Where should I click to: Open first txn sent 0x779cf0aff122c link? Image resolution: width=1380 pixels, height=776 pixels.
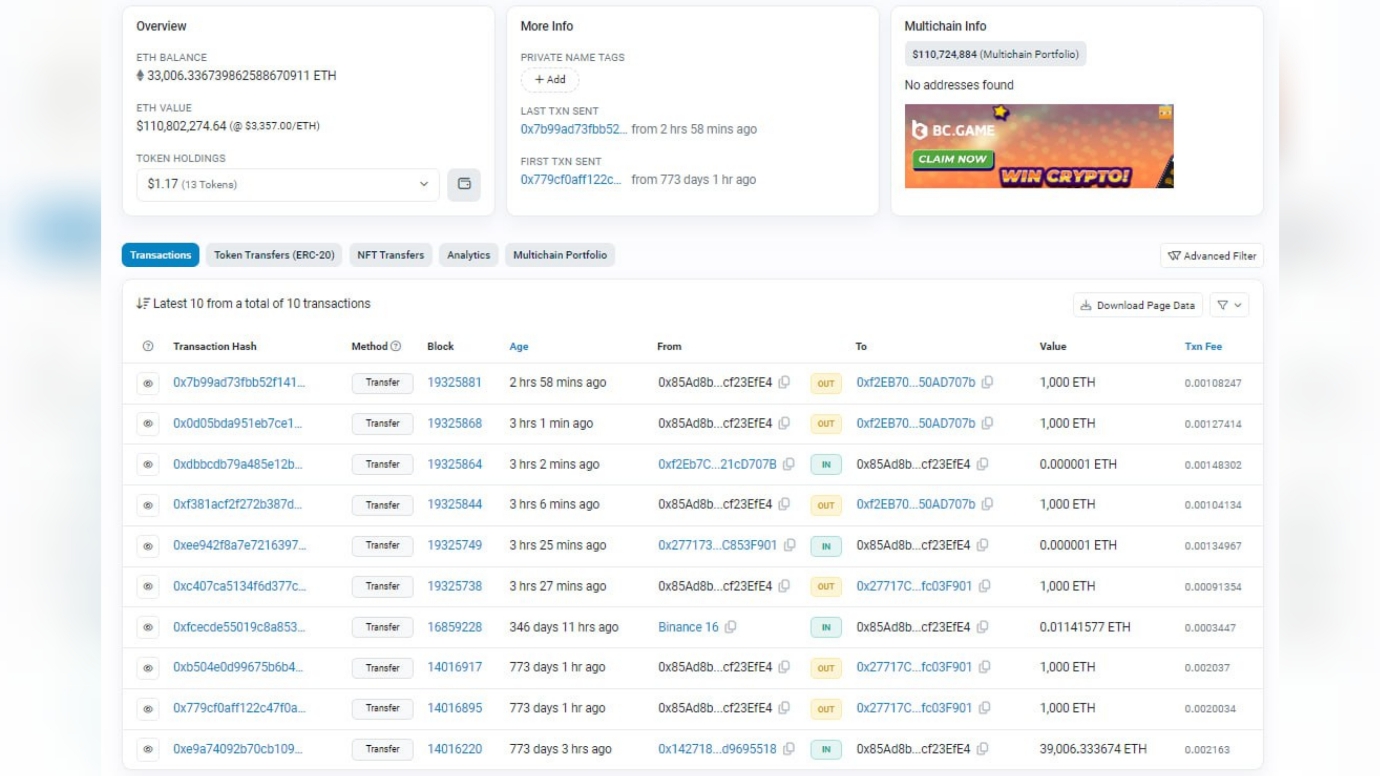[571, 180]
